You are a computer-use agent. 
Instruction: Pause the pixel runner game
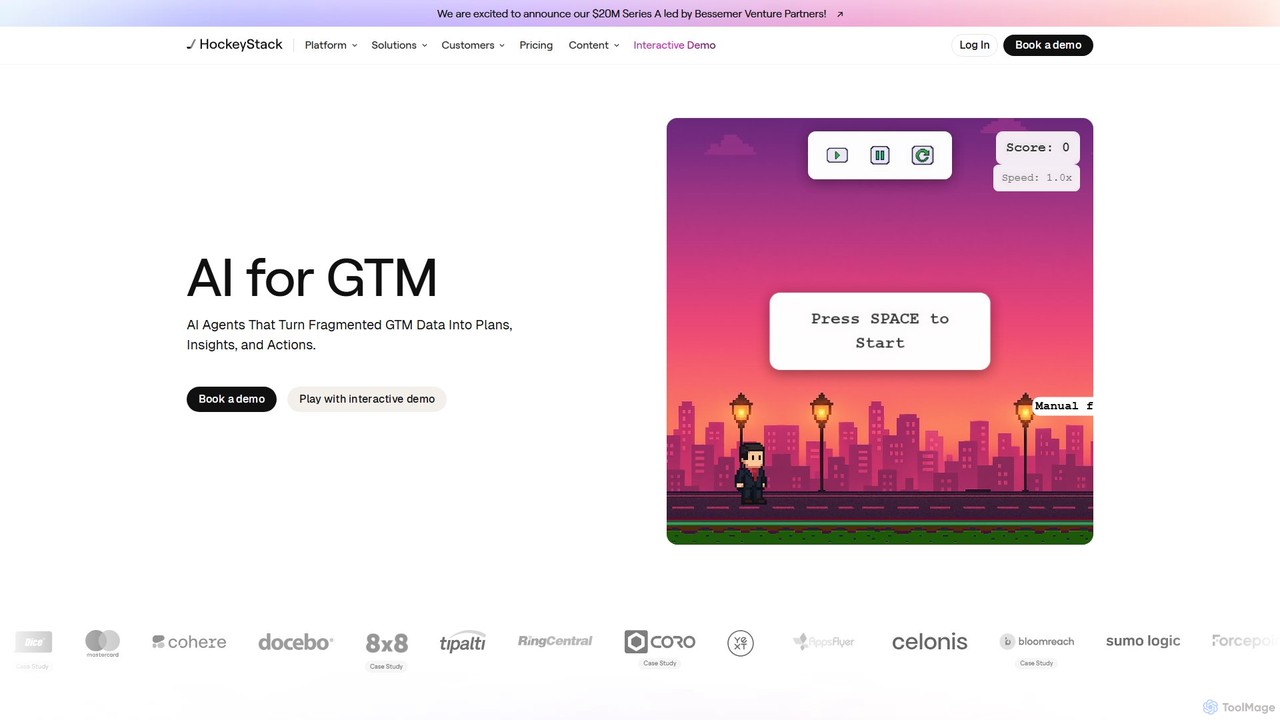tap(880, 155)
